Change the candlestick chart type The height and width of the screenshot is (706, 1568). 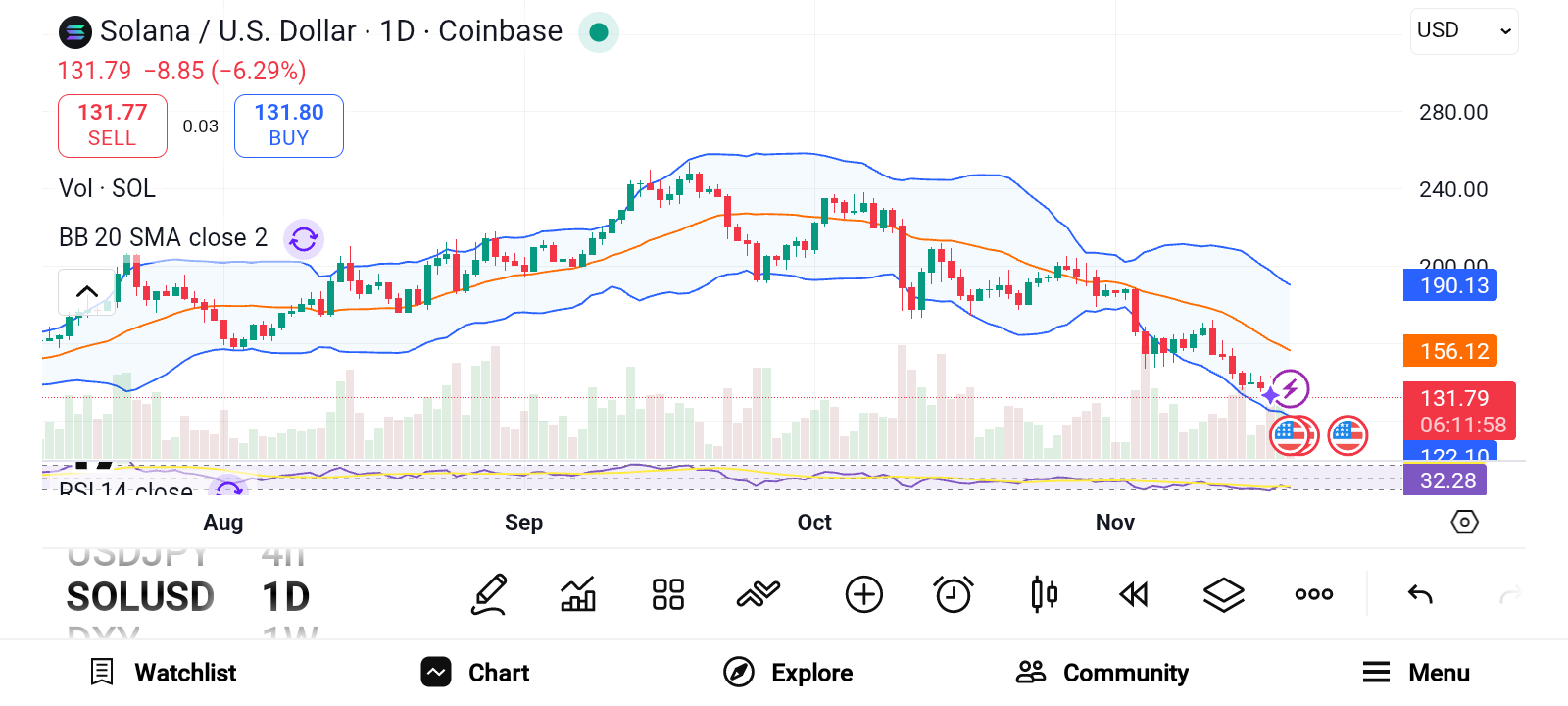(x=1044, y=594)
